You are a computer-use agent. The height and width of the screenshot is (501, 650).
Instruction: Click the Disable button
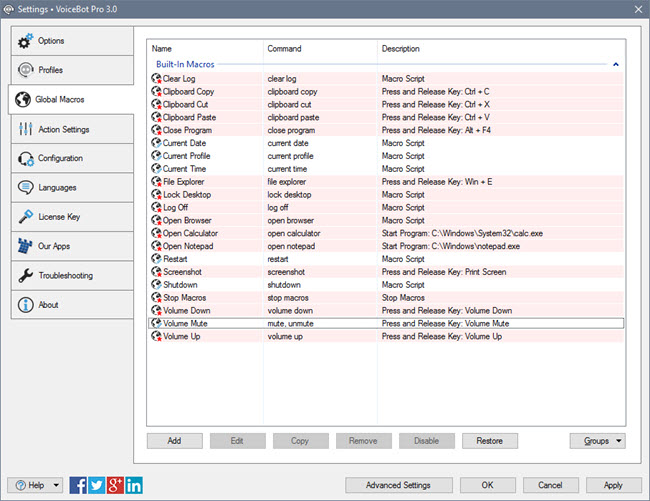427,441
